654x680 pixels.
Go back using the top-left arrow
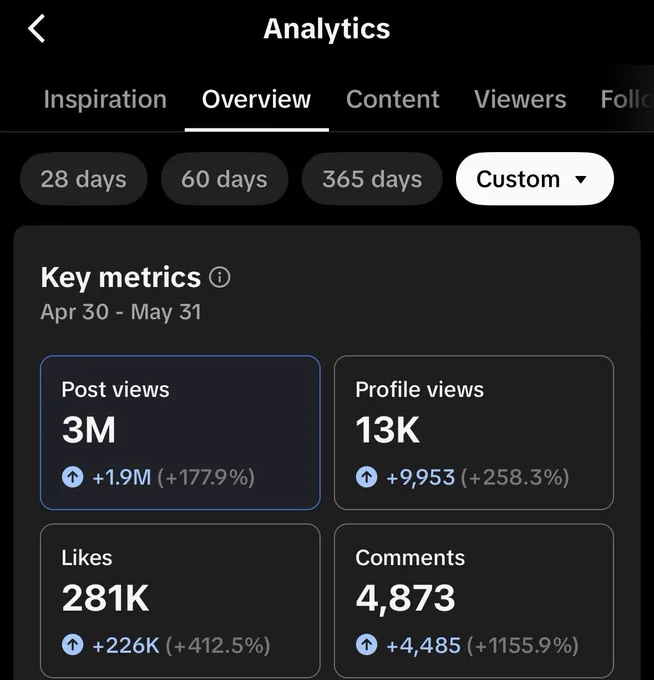coord(36,29)
